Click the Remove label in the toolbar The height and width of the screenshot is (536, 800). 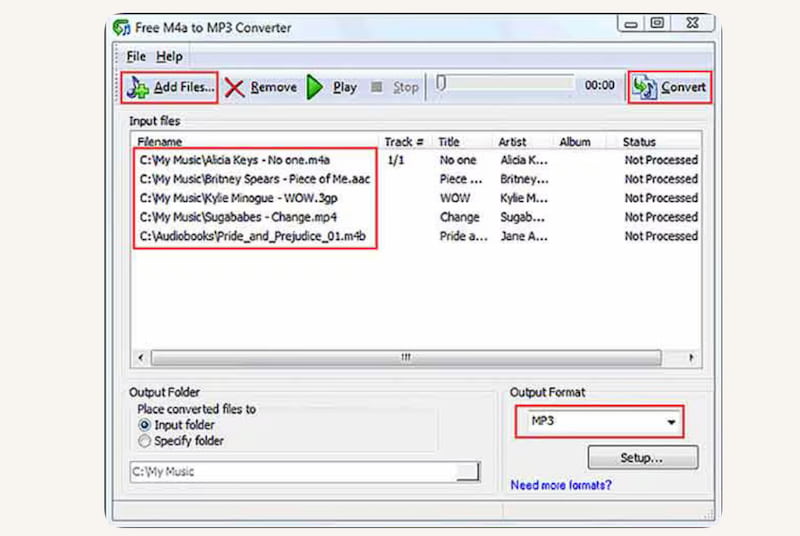coord(273,88)
